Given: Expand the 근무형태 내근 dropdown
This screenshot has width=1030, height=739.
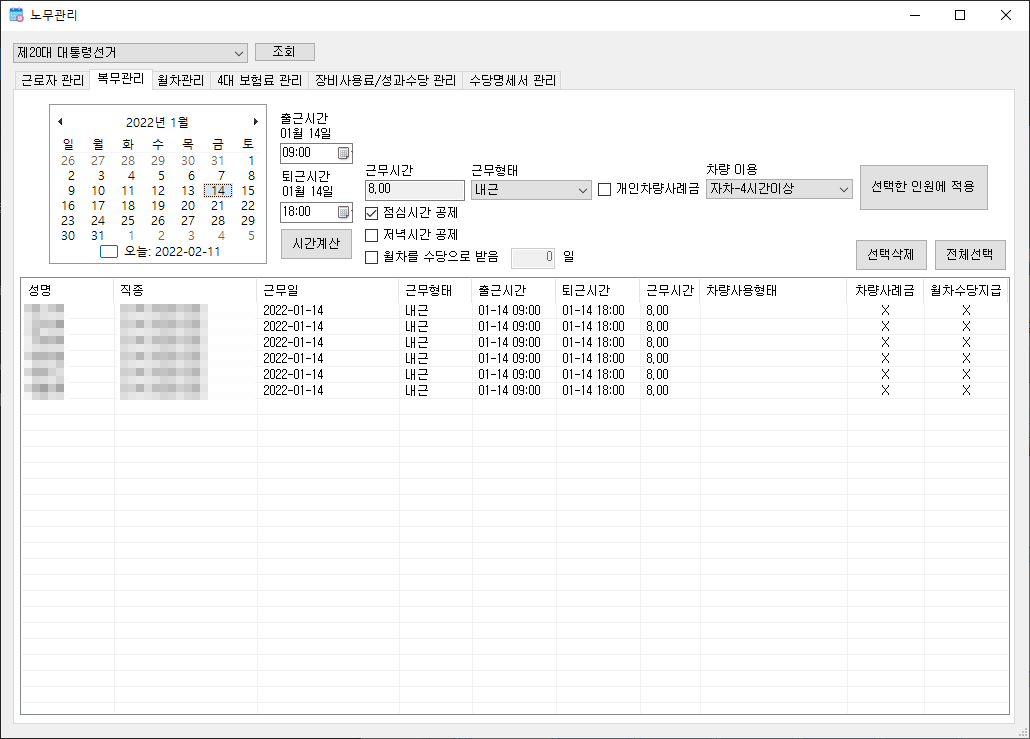Looking at the screenshot, I should [x=531, y=190].
